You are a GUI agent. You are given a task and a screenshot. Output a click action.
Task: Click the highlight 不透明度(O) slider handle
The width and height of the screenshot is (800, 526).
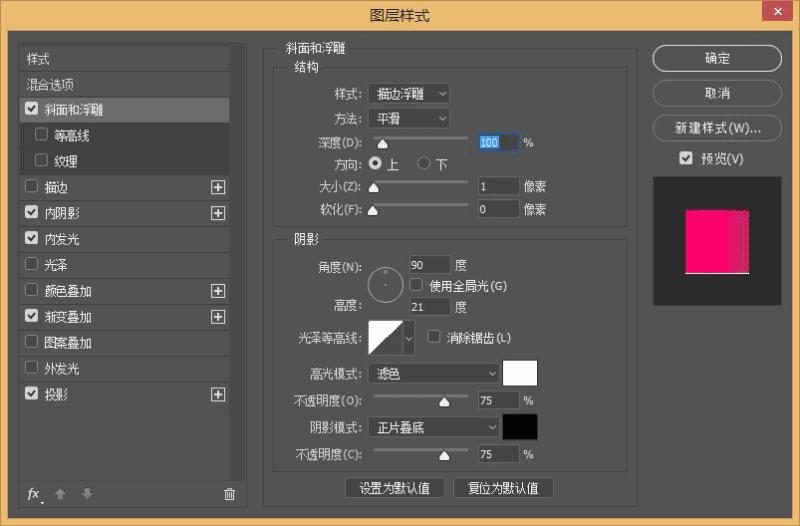pyautogui.click(x=444, y=402)
